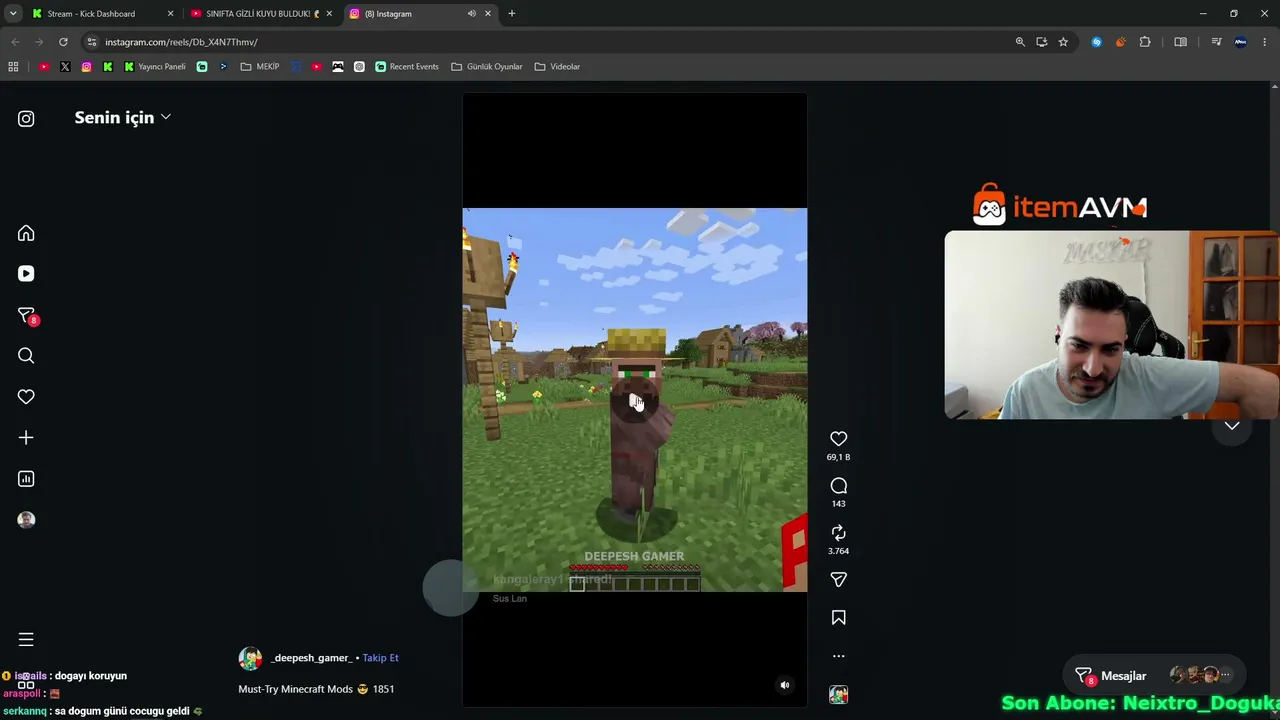
Task: Save the reel with bookmark icon
Action: coord(838,618)
